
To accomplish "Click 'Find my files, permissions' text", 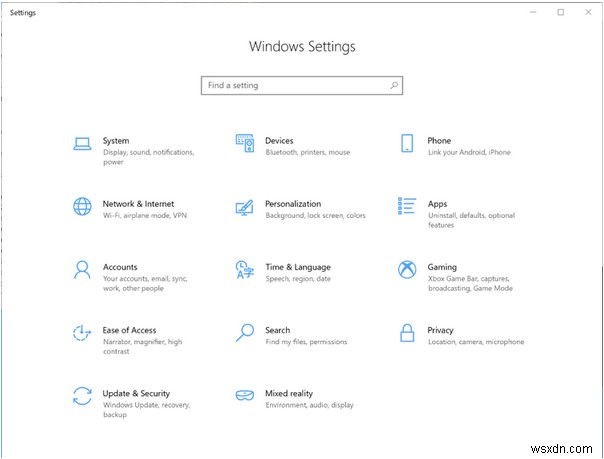I will pos(306,342).
